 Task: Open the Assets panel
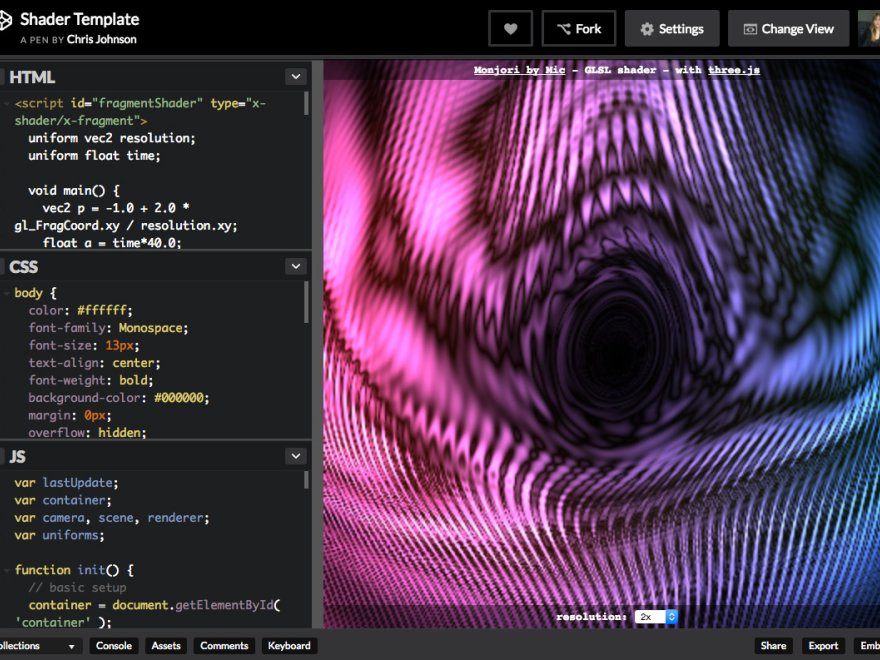coord(165,646)
